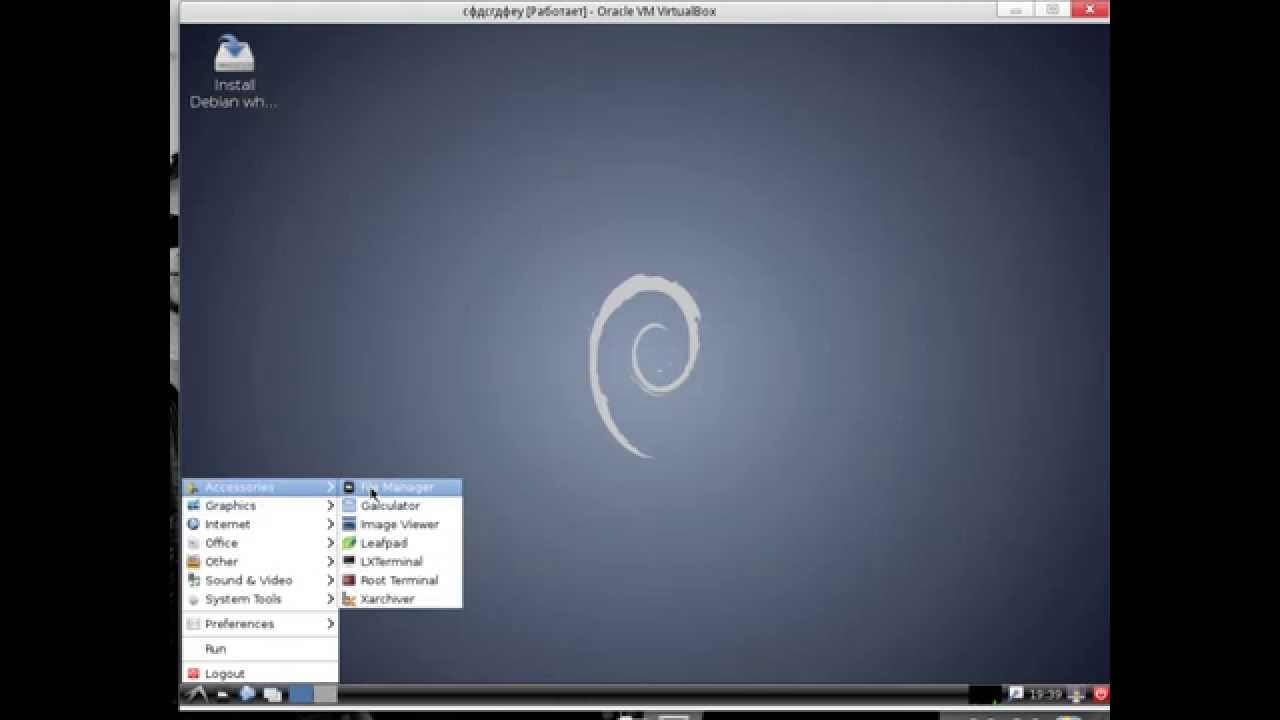
Task: Launch LXTerminal from the submenu
Action: pos(401,562)
